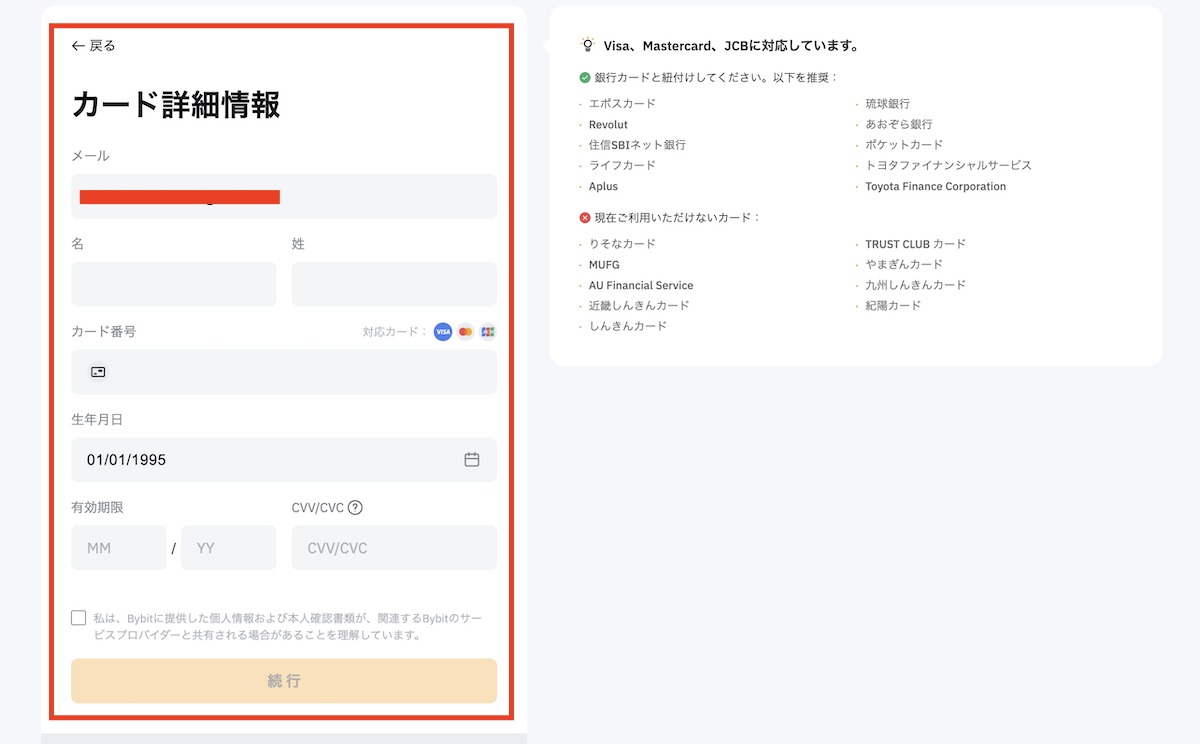Click the やまぎんカード entry
The width and height of the screenshot is (1200, 744).
point(904,265)
